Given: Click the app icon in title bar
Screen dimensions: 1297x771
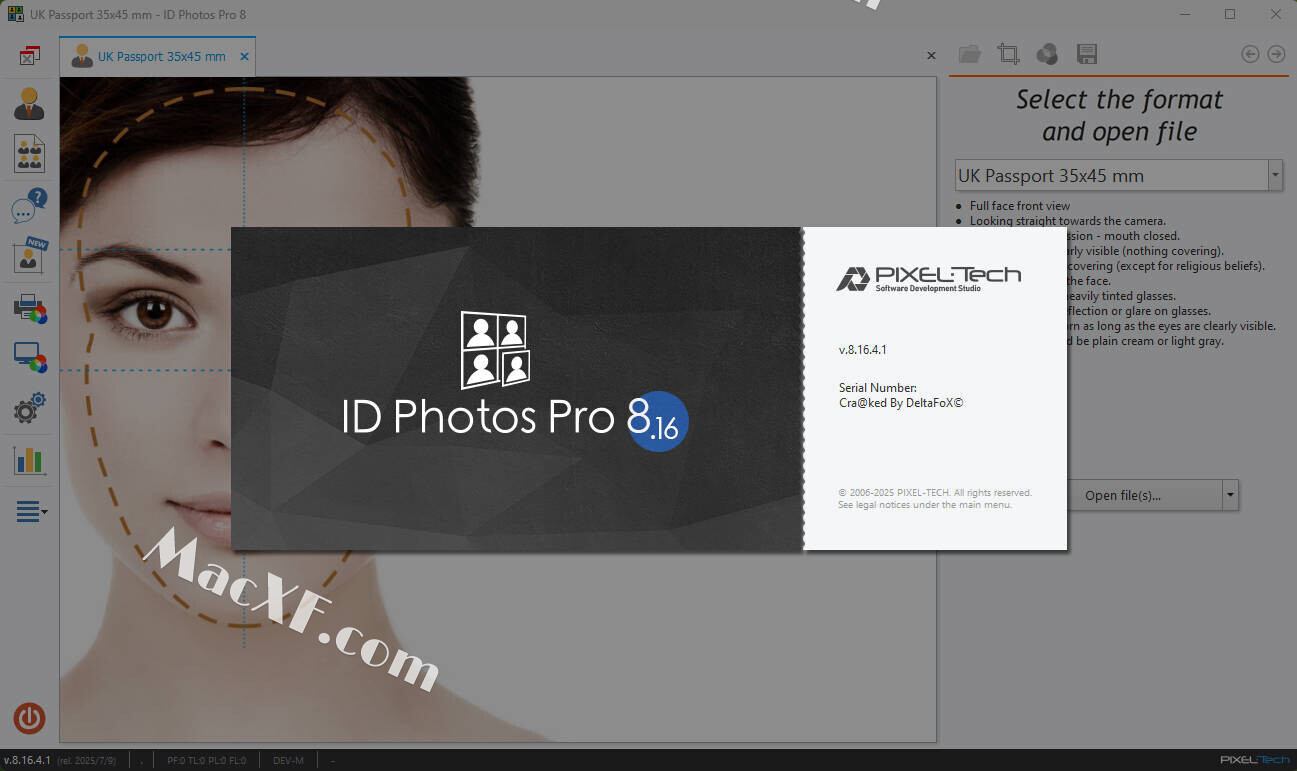Looking at the screenshot, I should 16,14.
